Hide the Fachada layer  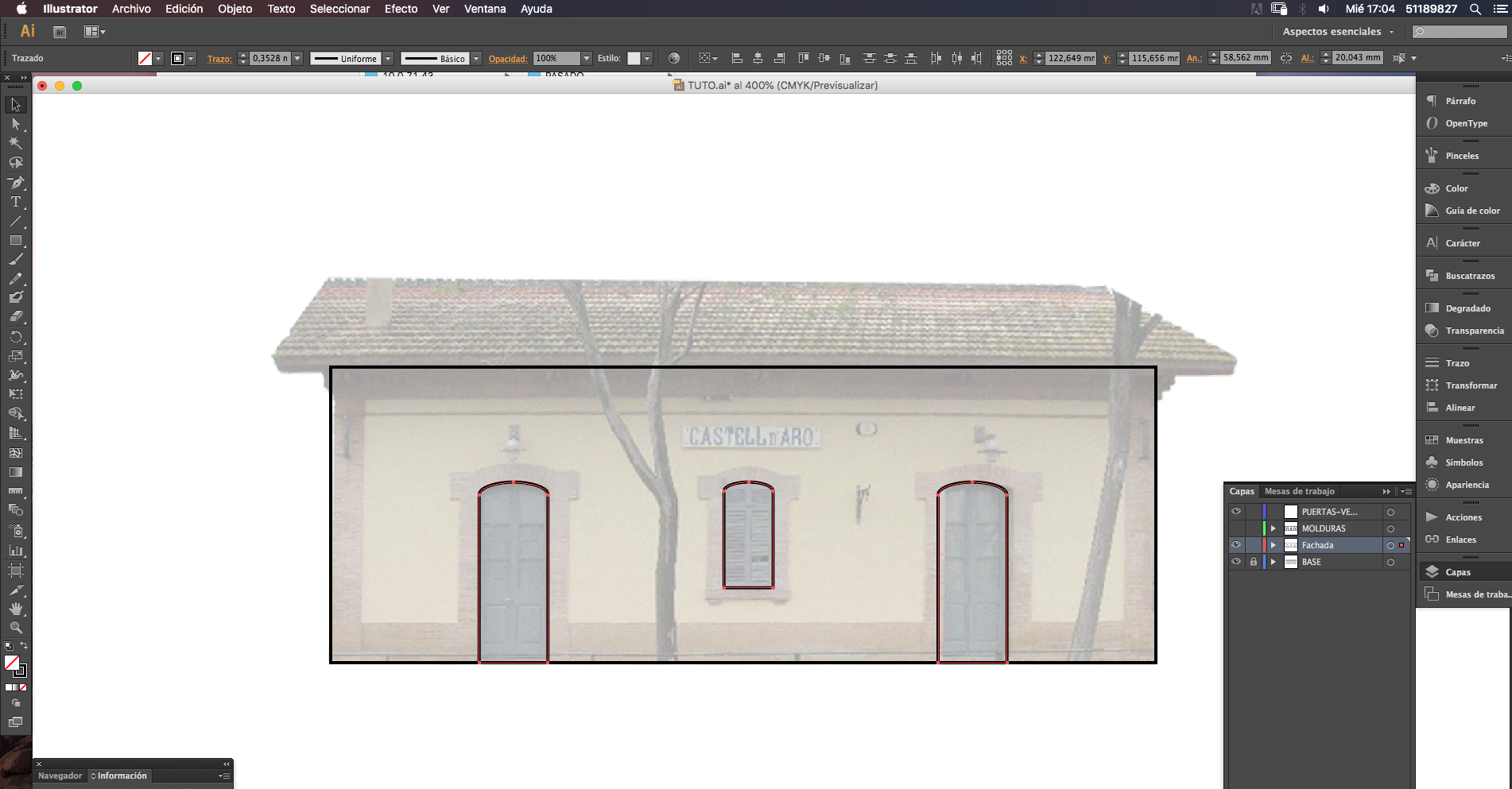[x=1236, y=545]
